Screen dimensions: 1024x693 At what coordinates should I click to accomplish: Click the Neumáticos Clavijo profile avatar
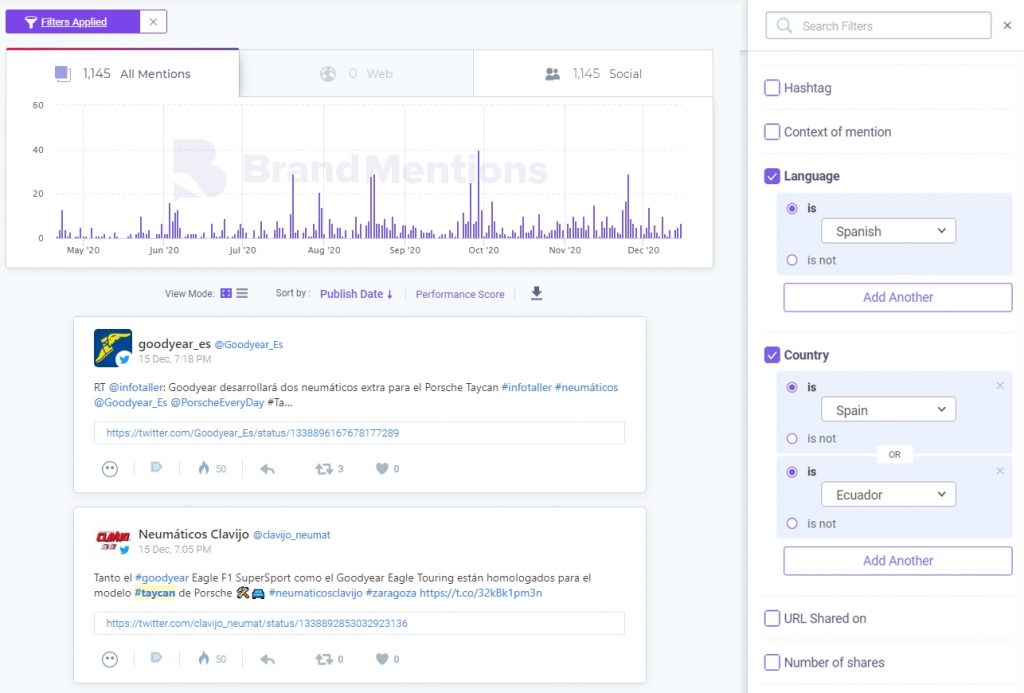[x=113, y=539]
